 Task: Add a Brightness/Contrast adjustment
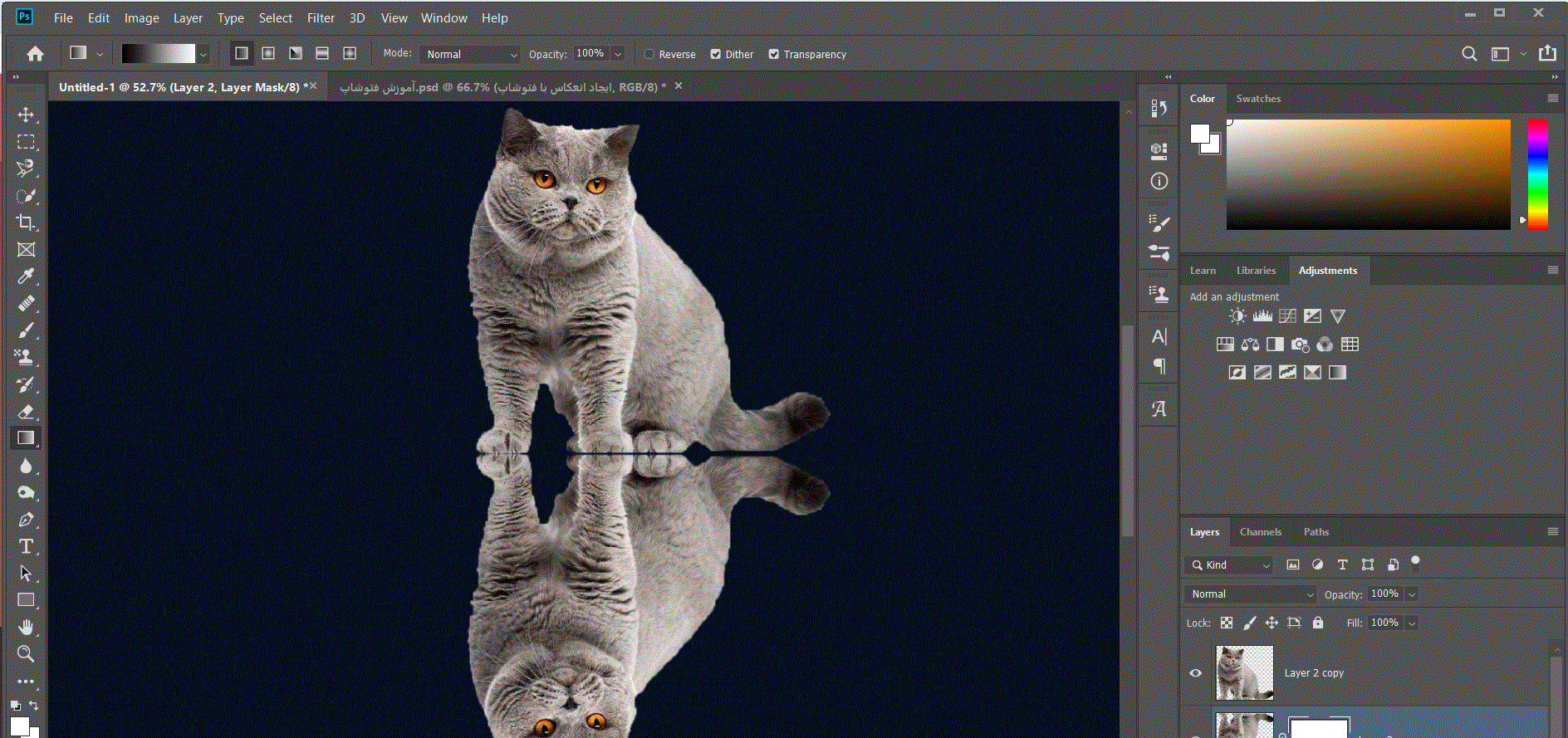tap(1237, 316)
